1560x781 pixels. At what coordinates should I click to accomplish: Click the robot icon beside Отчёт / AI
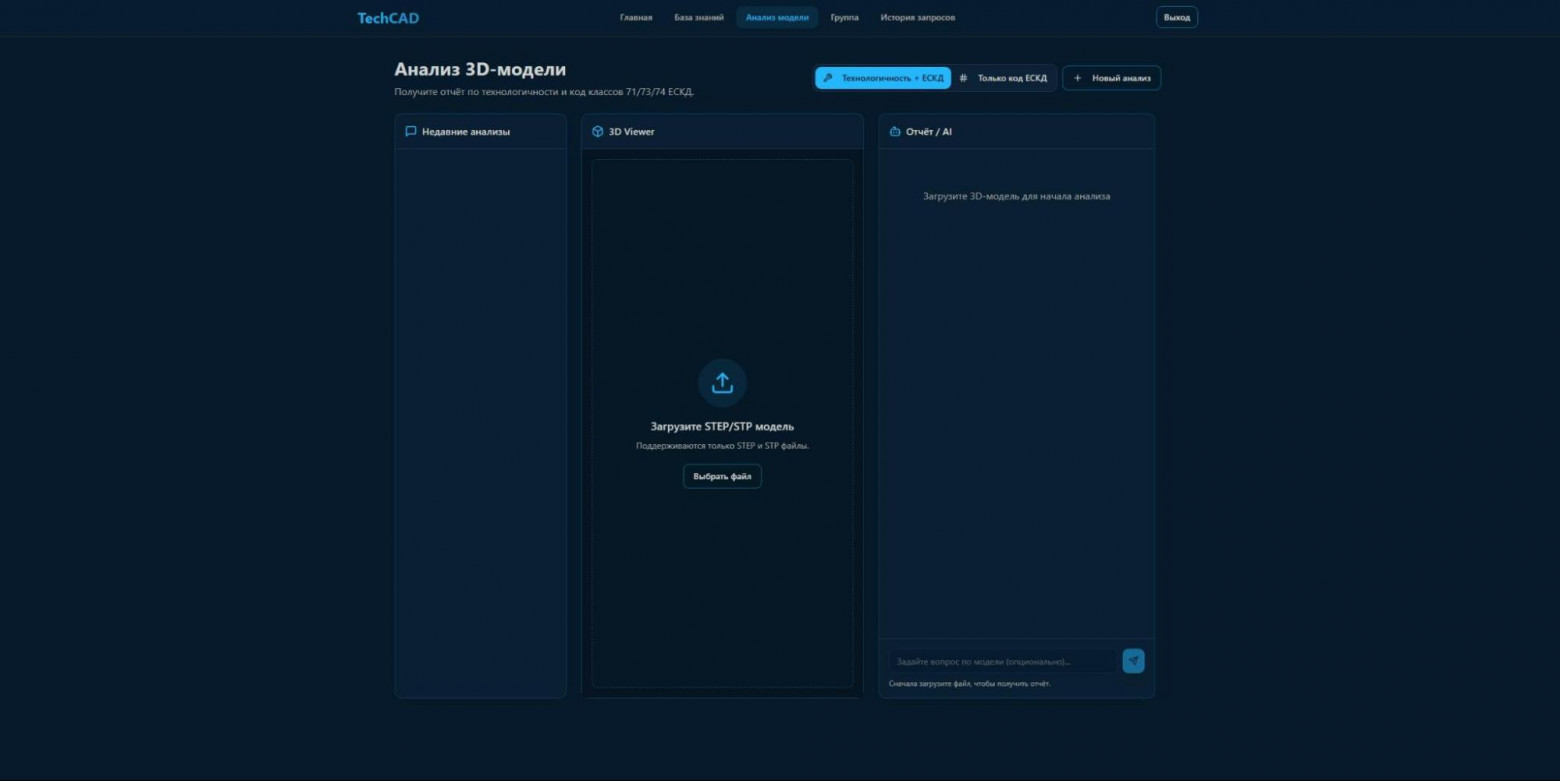click(895, 131)
